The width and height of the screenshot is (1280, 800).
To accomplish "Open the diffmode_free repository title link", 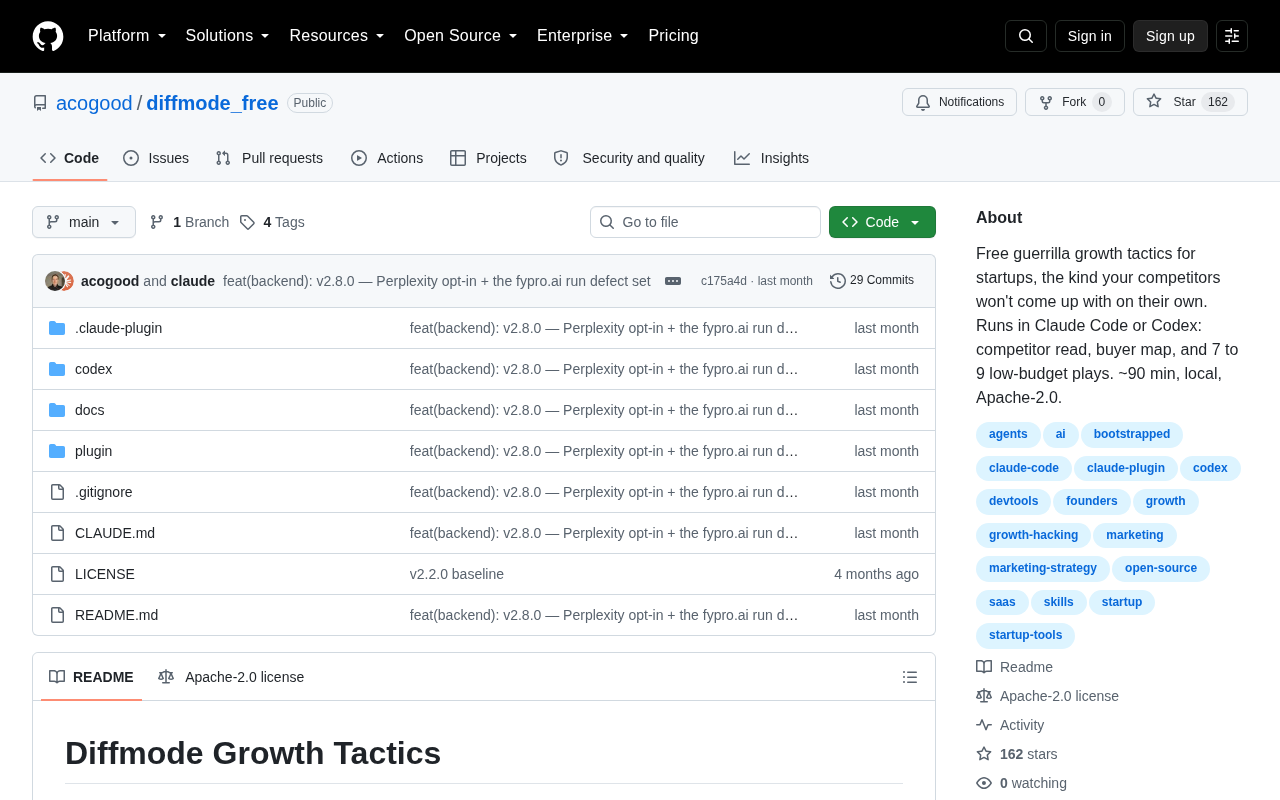I will point(212,103).
